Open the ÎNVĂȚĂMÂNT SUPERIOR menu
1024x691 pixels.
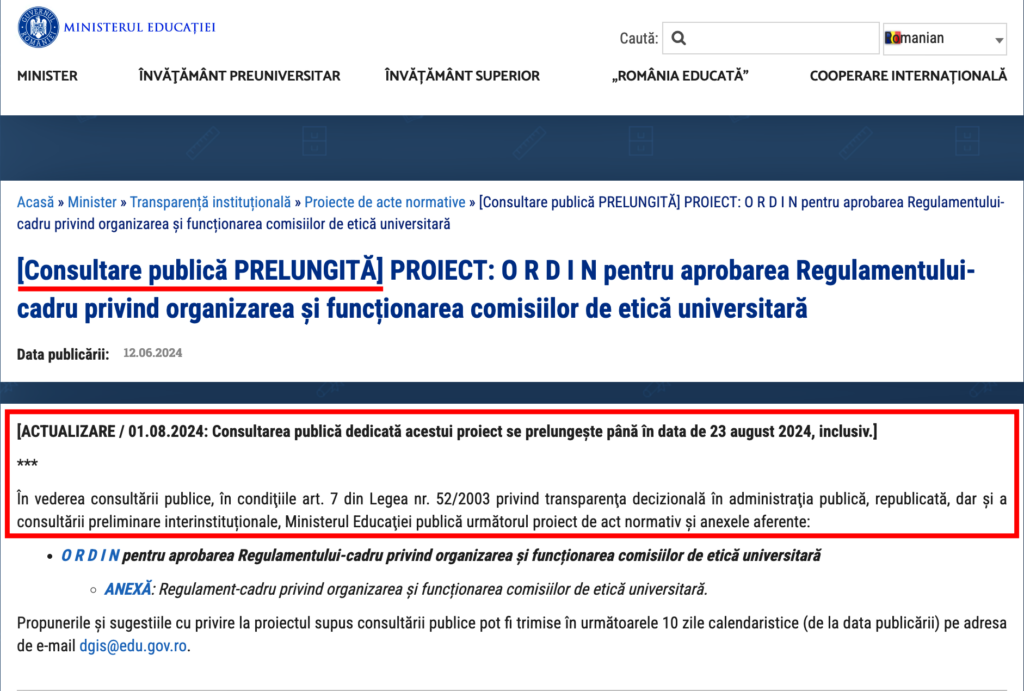pos(462,76)
